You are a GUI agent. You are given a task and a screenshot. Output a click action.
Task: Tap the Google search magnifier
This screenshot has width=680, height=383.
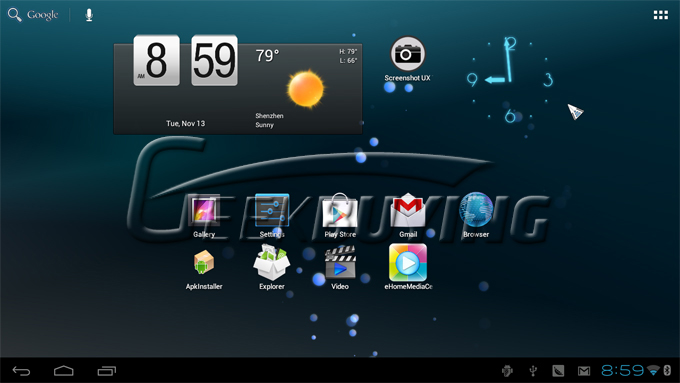[x=14, y=15]
